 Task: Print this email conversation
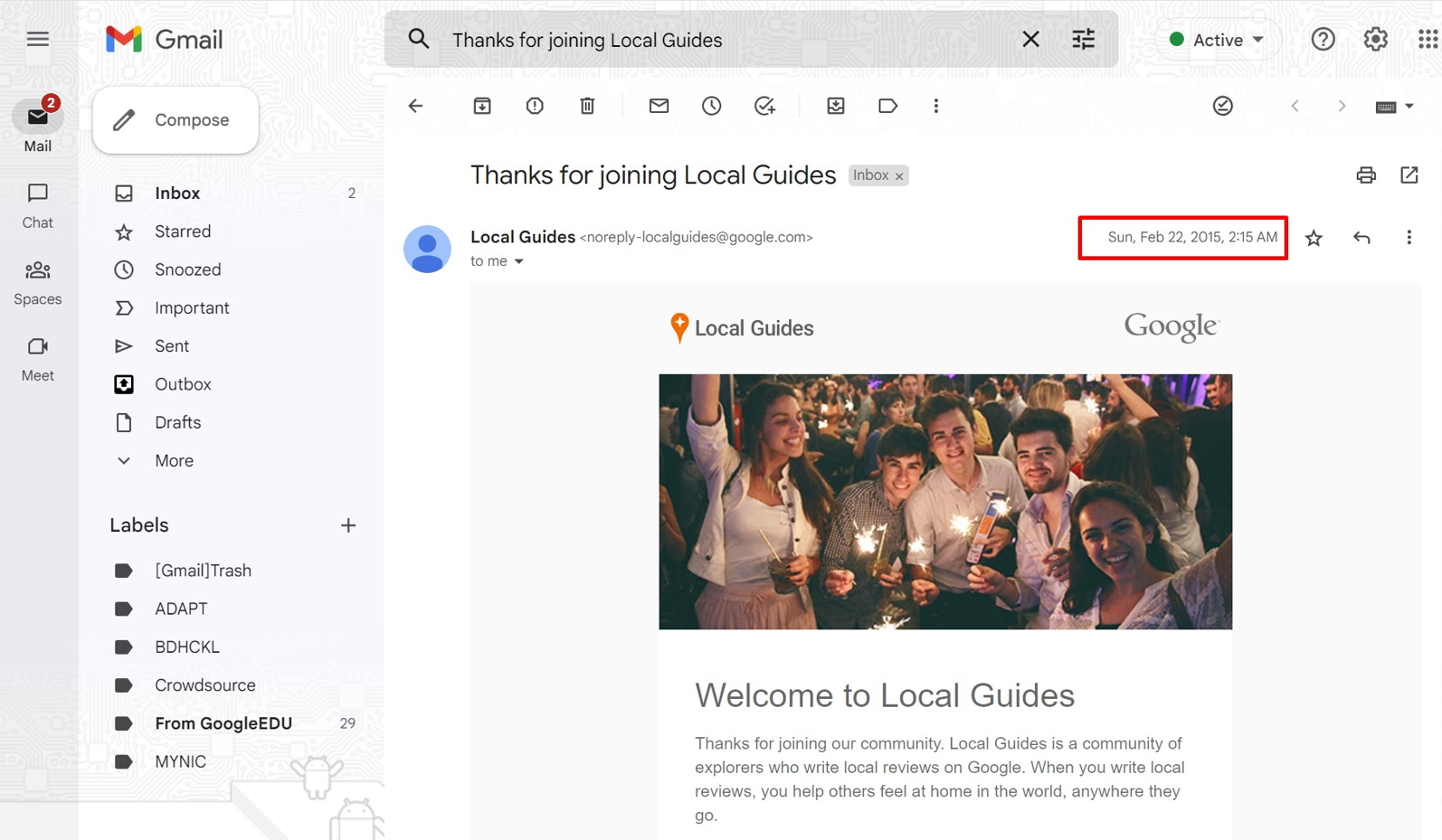click(1365, 175)
